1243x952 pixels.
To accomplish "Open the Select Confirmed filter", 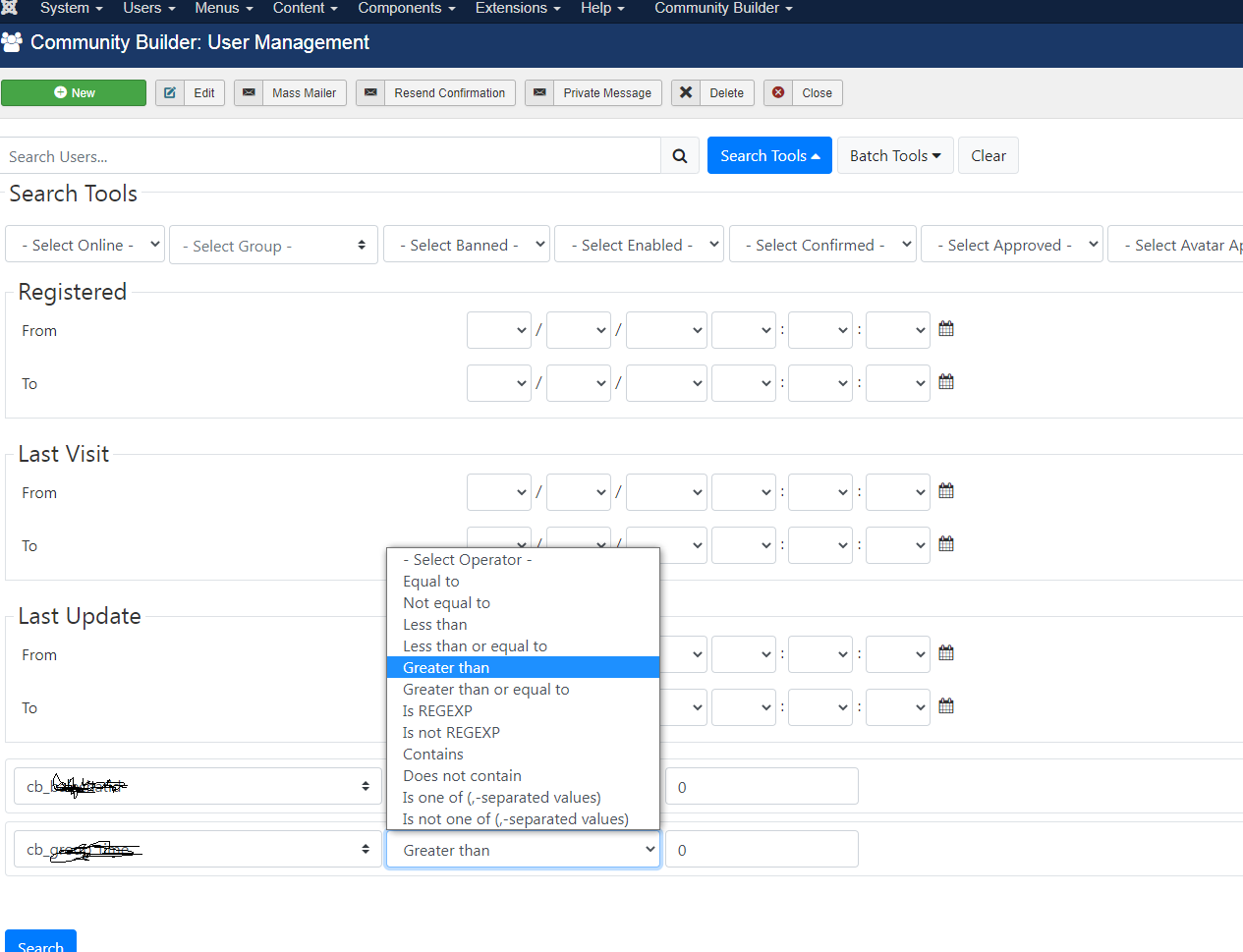I will point(822,245).
